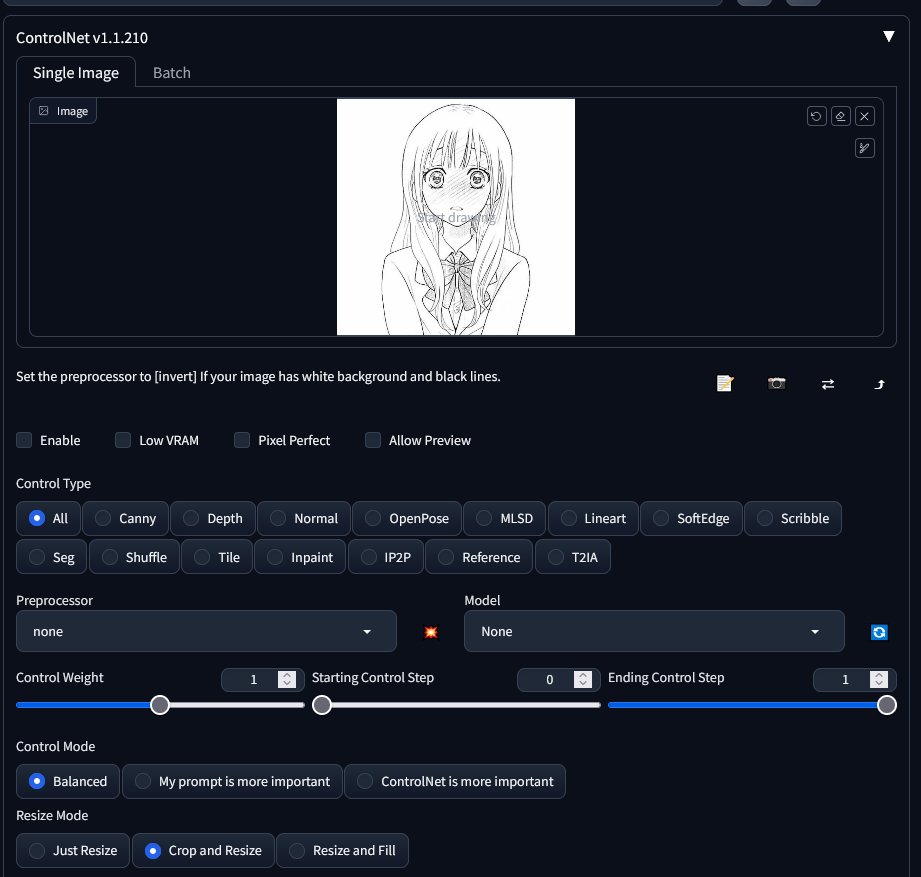The width and height of the screenshot is (921, 877).
Task: Open the Model dropdown
Action: pyautogui.click(x=654, y=631)
